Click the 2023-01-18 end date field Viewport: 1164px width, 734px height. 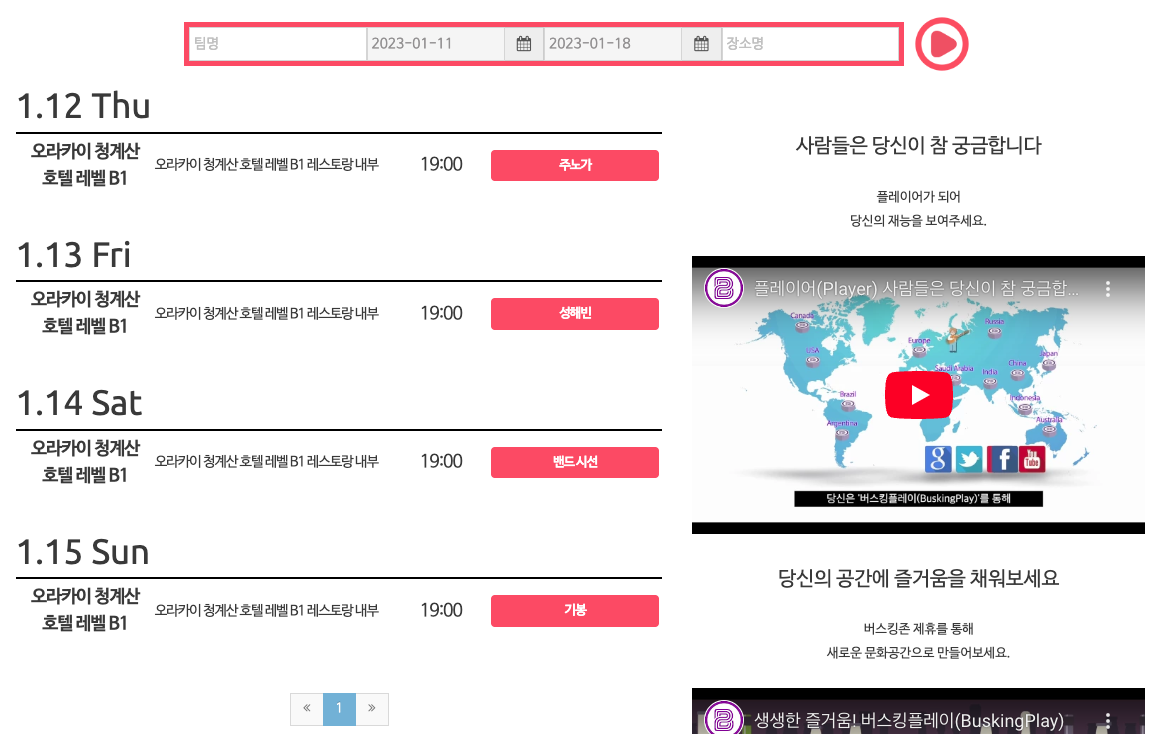pyautogui.click(x=613, y=44)
